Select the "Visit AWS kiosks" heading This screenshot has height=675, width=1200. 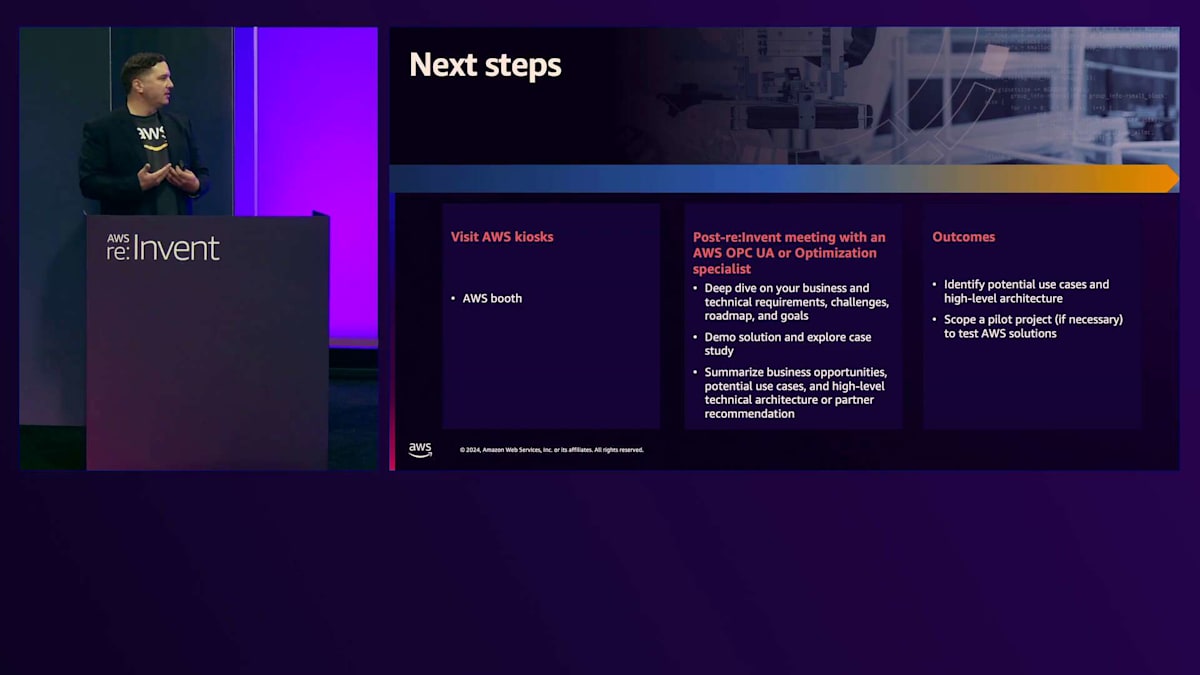pos(502,237)
